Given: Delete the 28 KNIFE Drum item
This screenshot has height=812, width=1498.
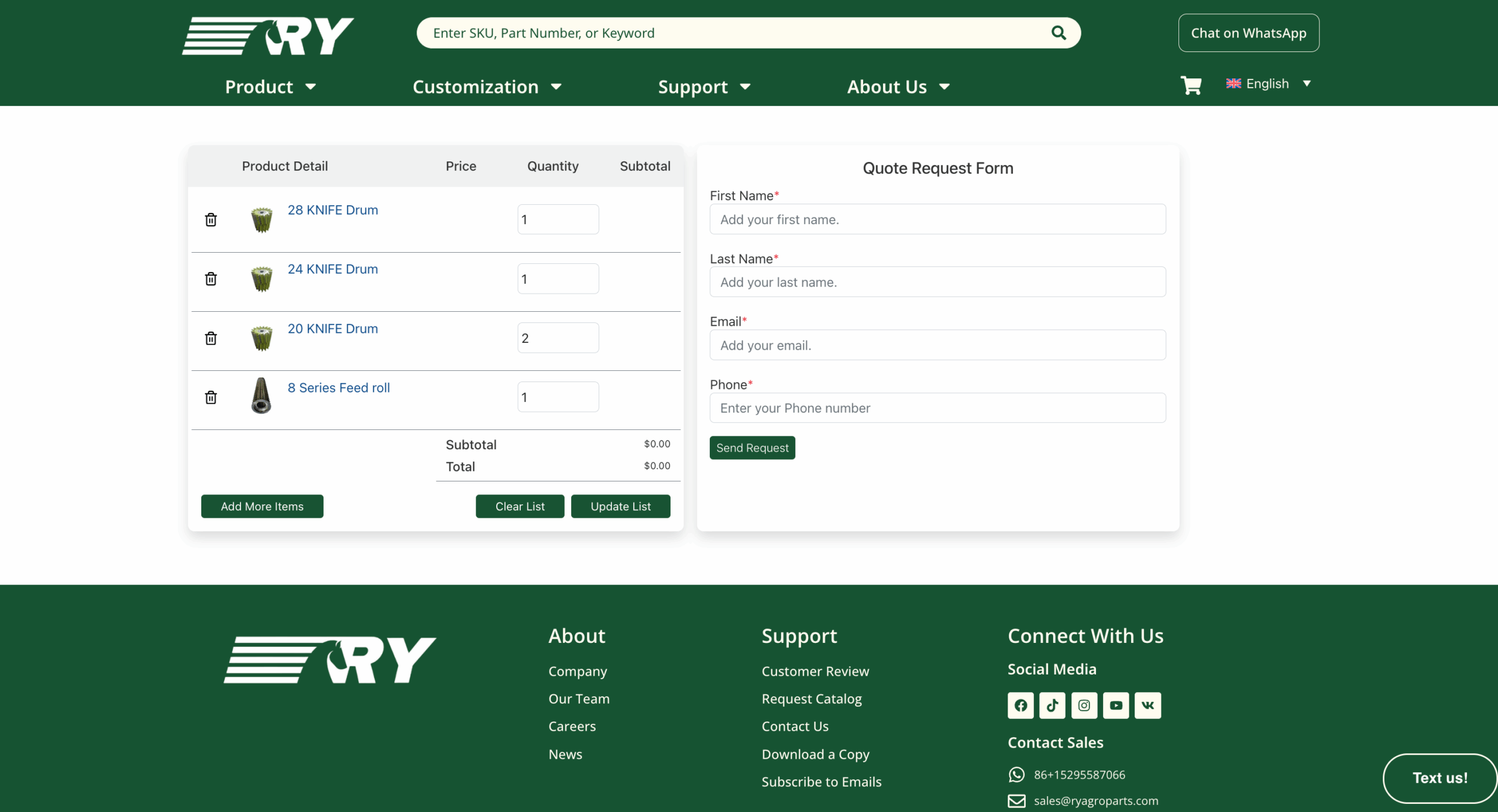Looking at the screenshot, I should pyautogui.click(x=211, y=219).
